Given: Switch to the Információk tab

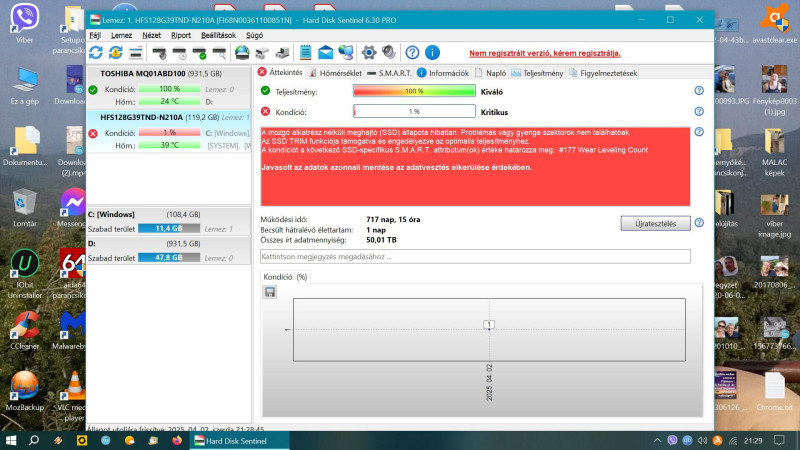Looking at the screenshot, I should (443, 73).
